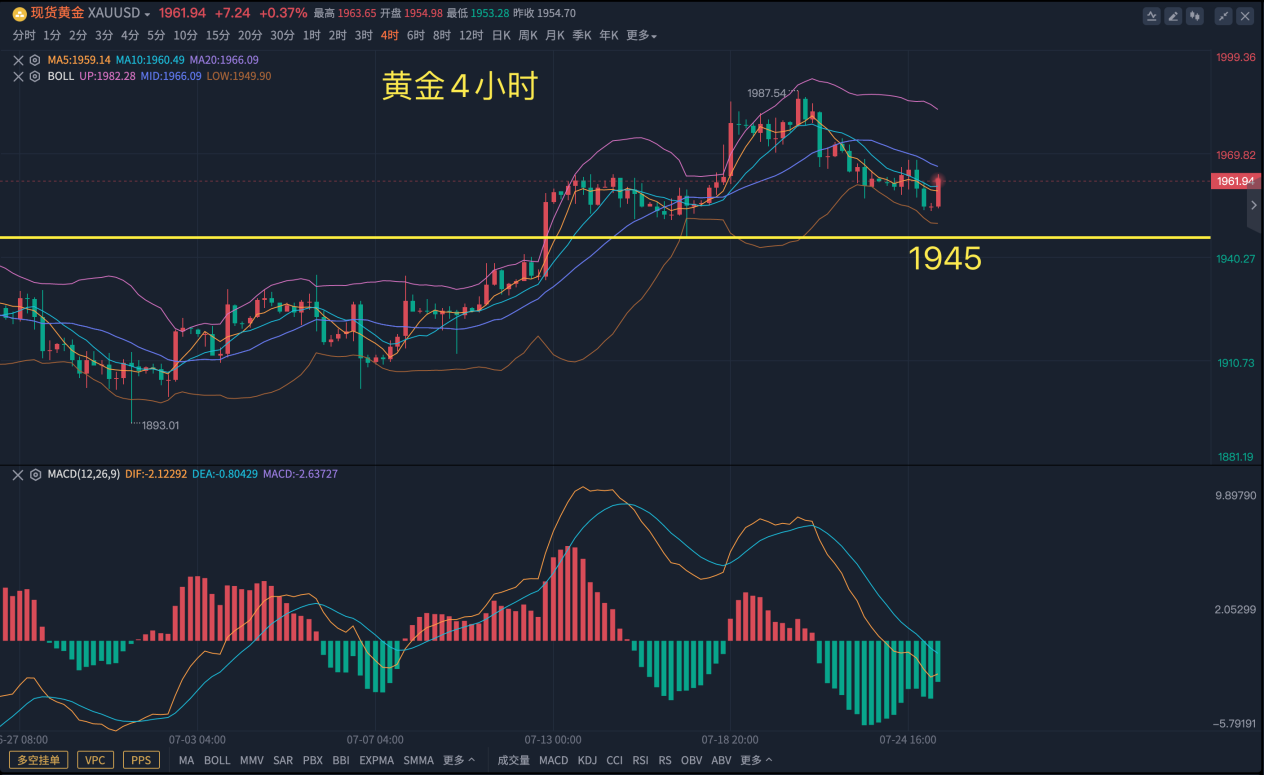Screen dimensions: 1264x775
Task: Expand the 更多 timeframe dropdown
Action: click(x=641, y=35)
